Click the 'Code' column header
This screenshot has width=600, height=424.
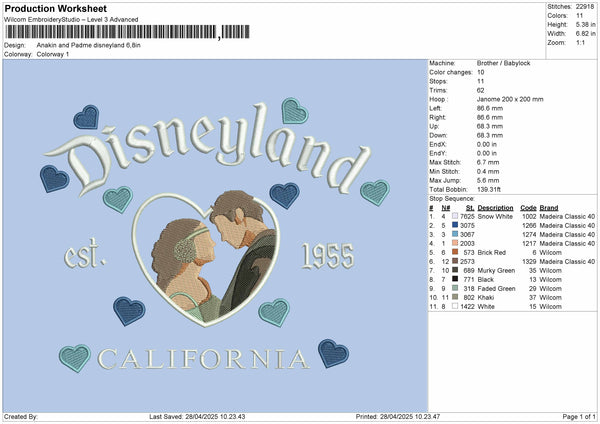pyautogui.click(x=528, y=208)
